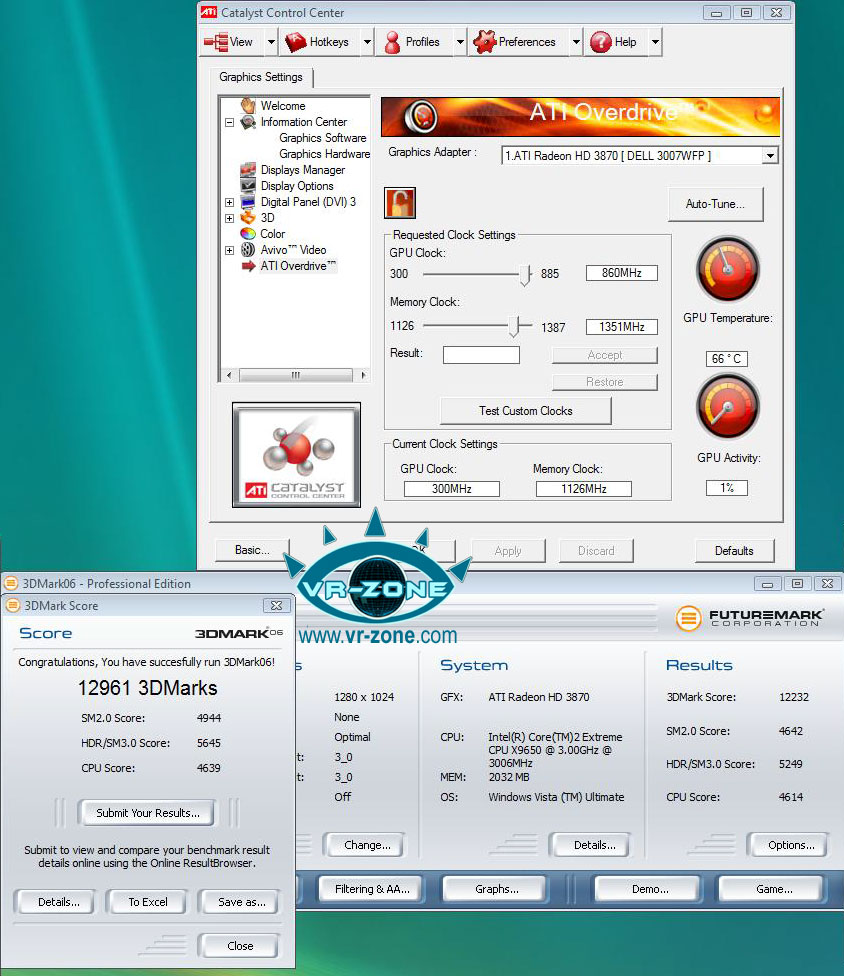844x976 pixels.
Task: Click Submit Your Results button
Action: 148,813
